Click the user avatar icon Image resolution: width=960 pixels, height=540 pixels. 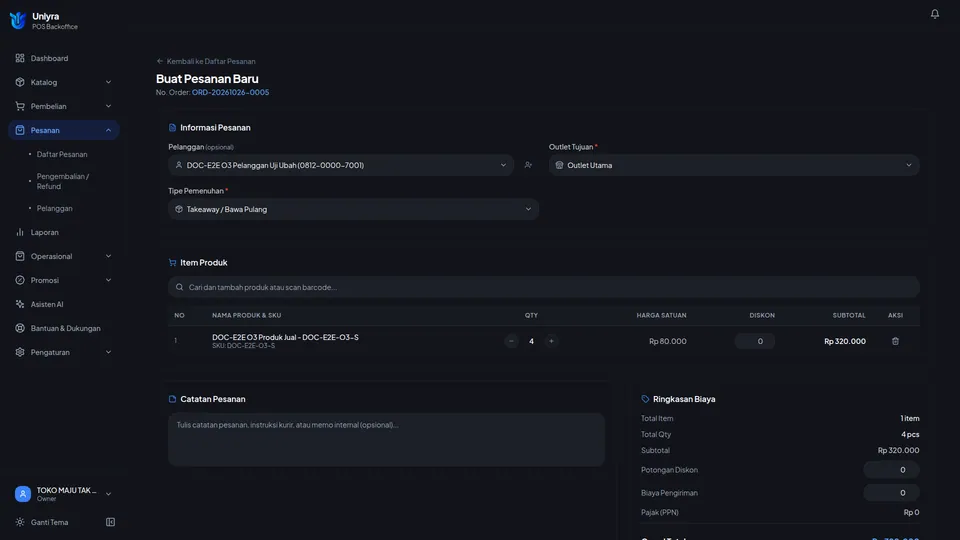click(x=23, y=493)
